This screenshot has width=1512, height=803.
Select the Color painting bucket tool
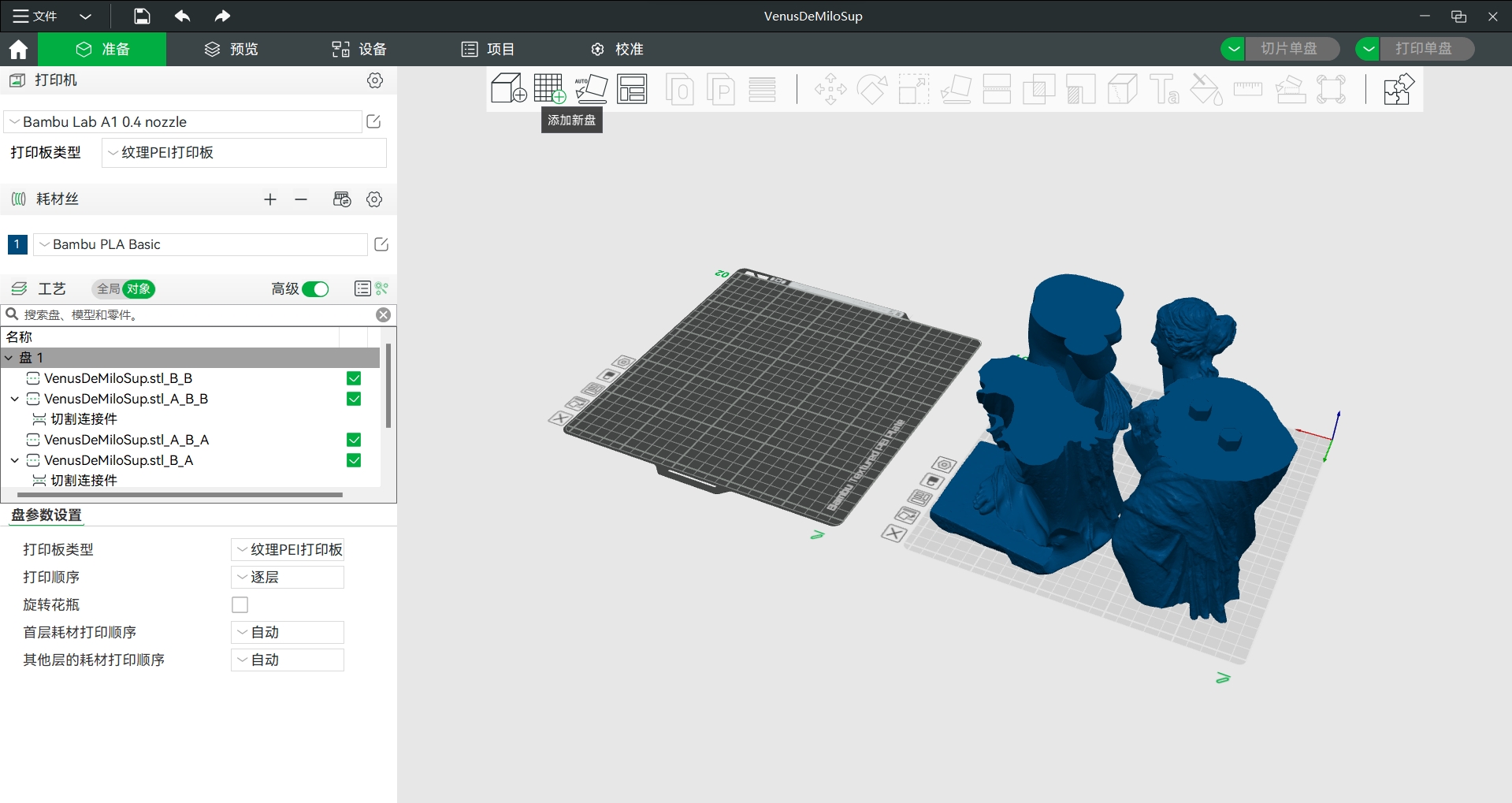(x=1206, y=89)
